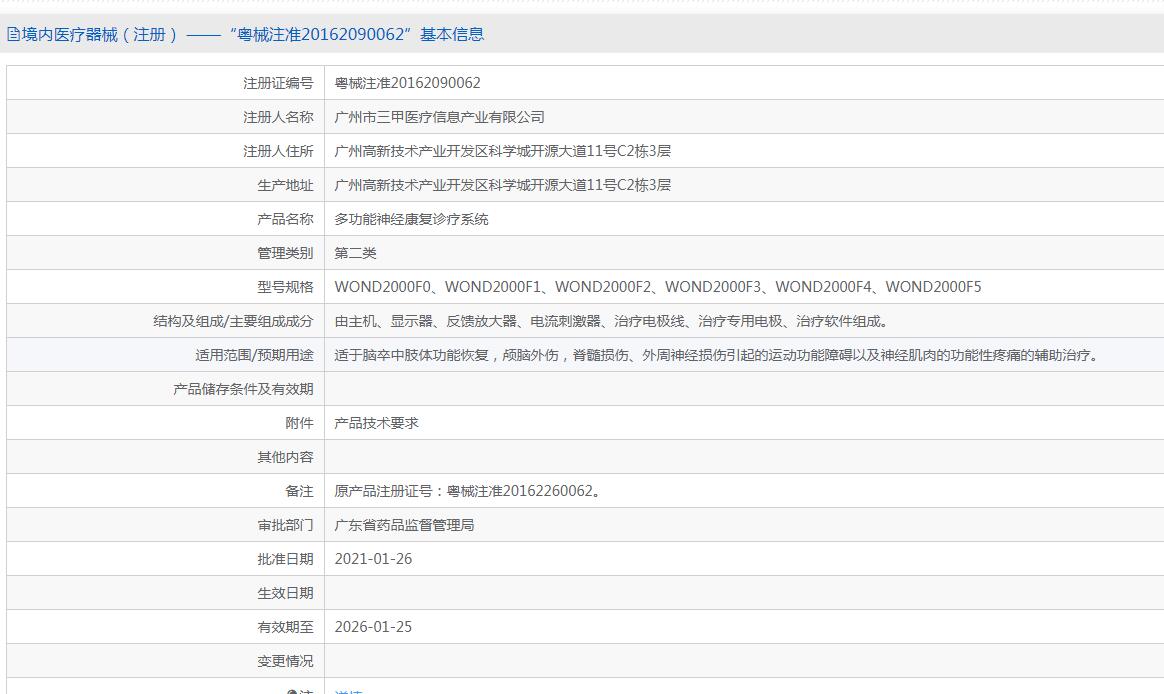Select the label '备注'
This screenshot has width=1164, height=694.
300,491
